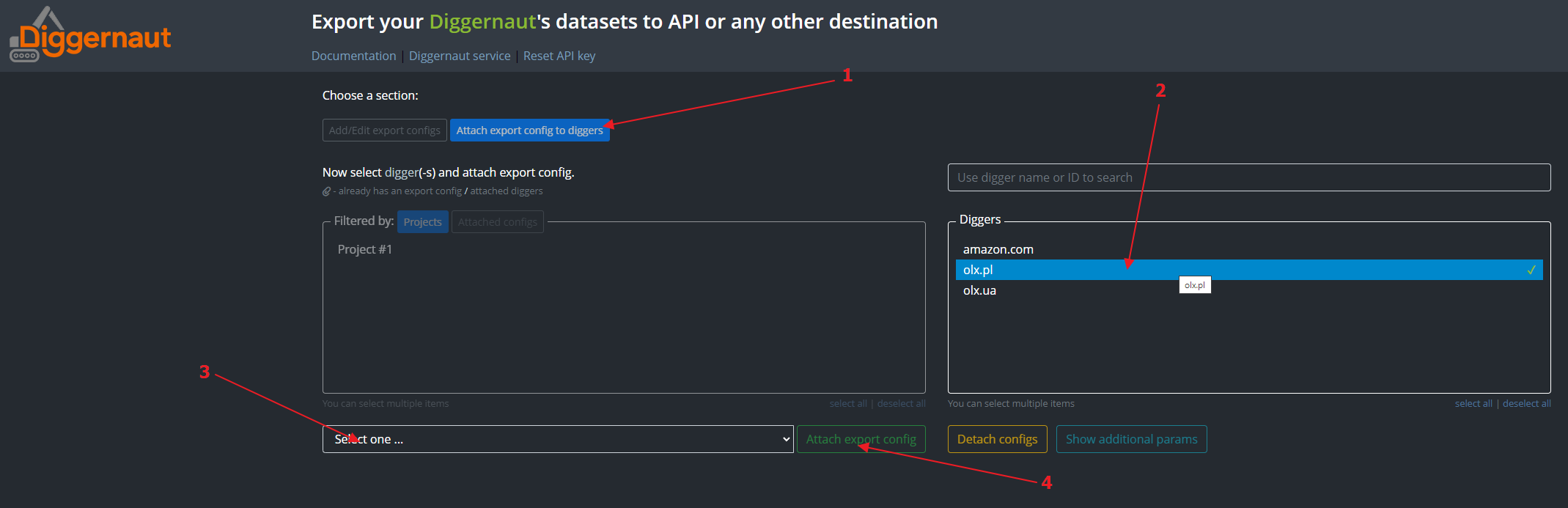Click deselect all under the projects list
This screenshot has height=508, width=1568.
pos(902,403)
